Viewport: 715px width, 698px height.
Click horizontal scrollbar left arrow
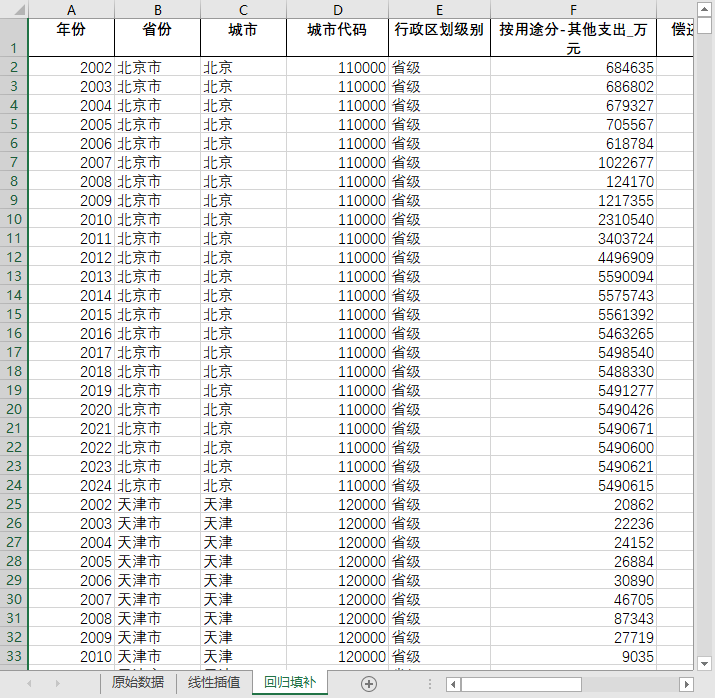coord(453,684)
